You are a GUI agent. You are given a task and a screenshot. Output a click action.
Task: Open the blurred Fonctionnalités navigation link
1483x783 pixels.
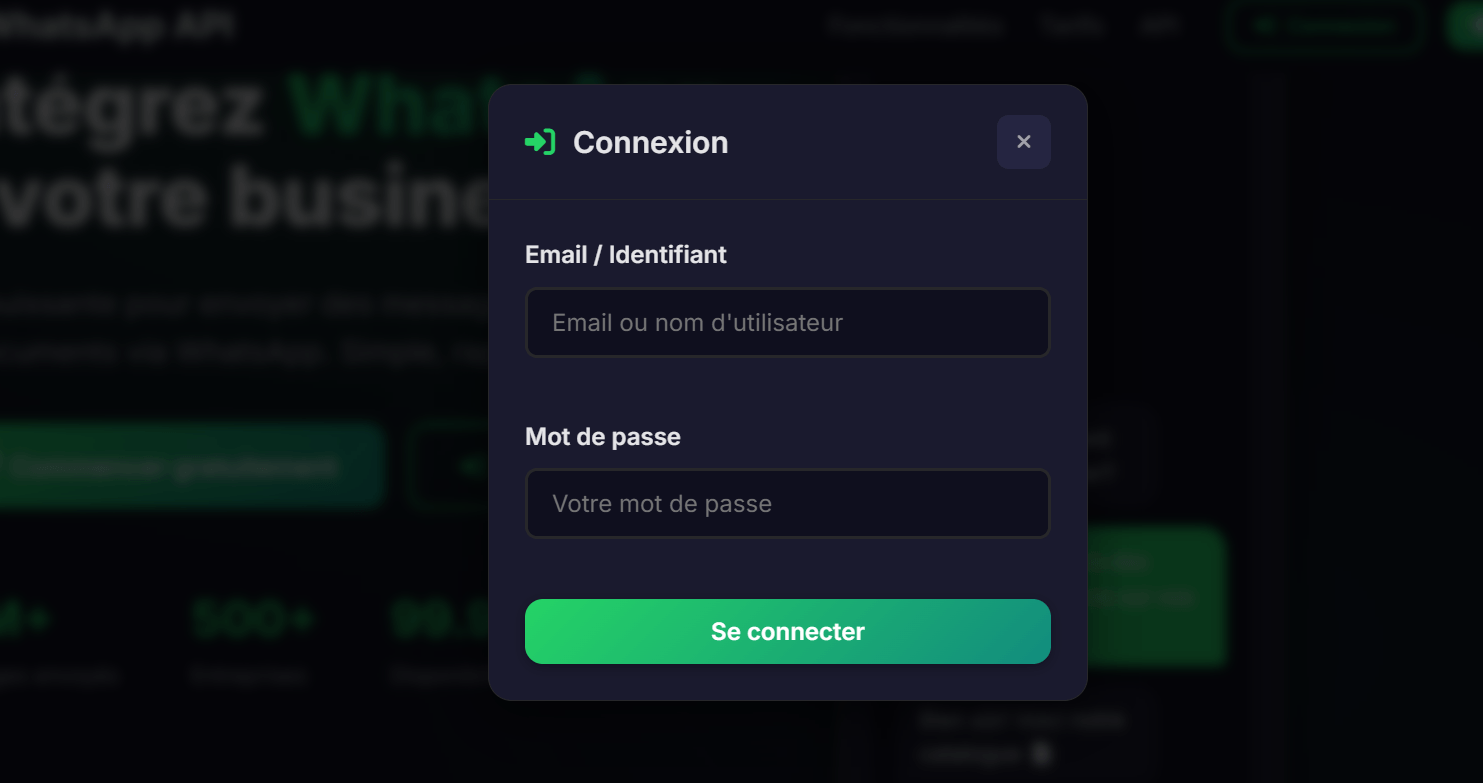point(915,26)
